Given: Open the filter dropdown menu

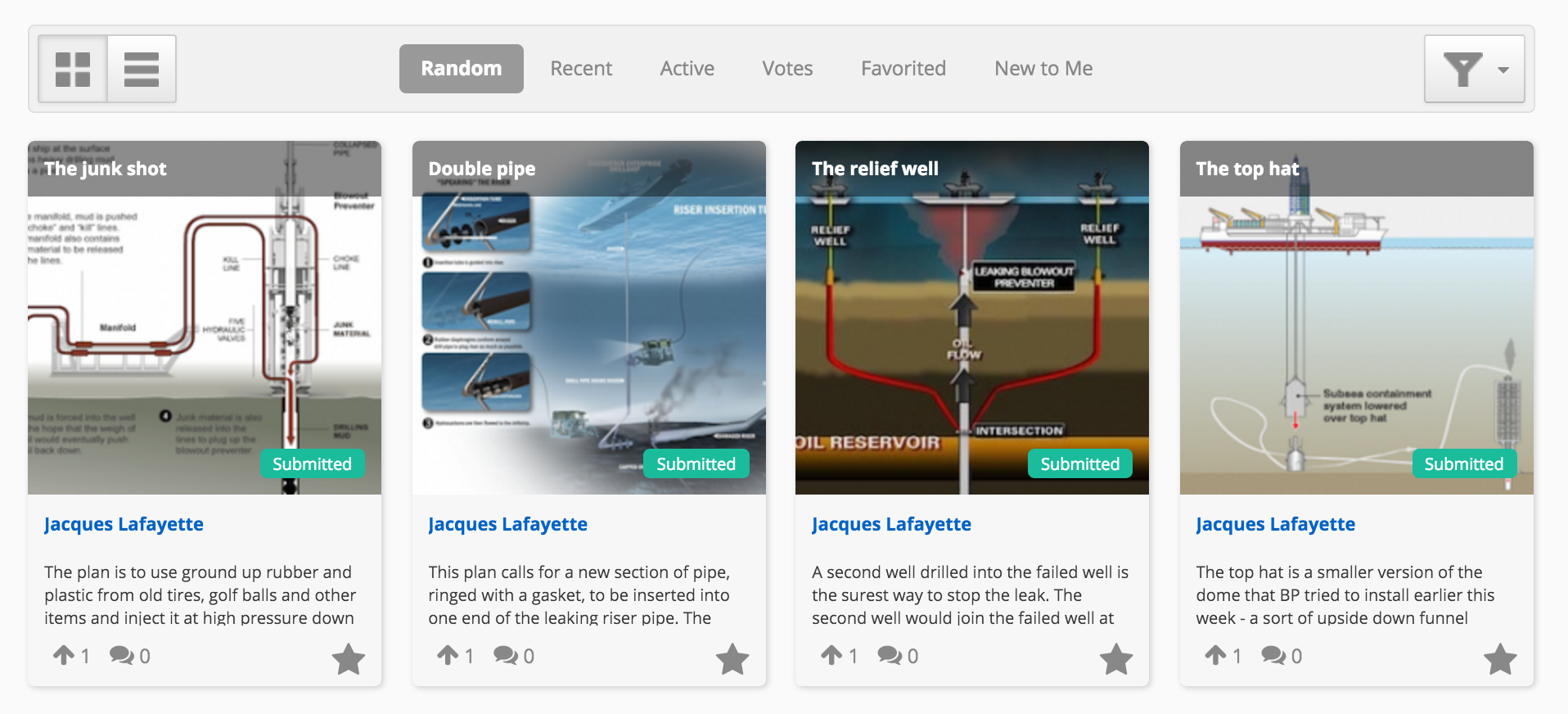Looking at the screenshot, I should point(1474,69).
